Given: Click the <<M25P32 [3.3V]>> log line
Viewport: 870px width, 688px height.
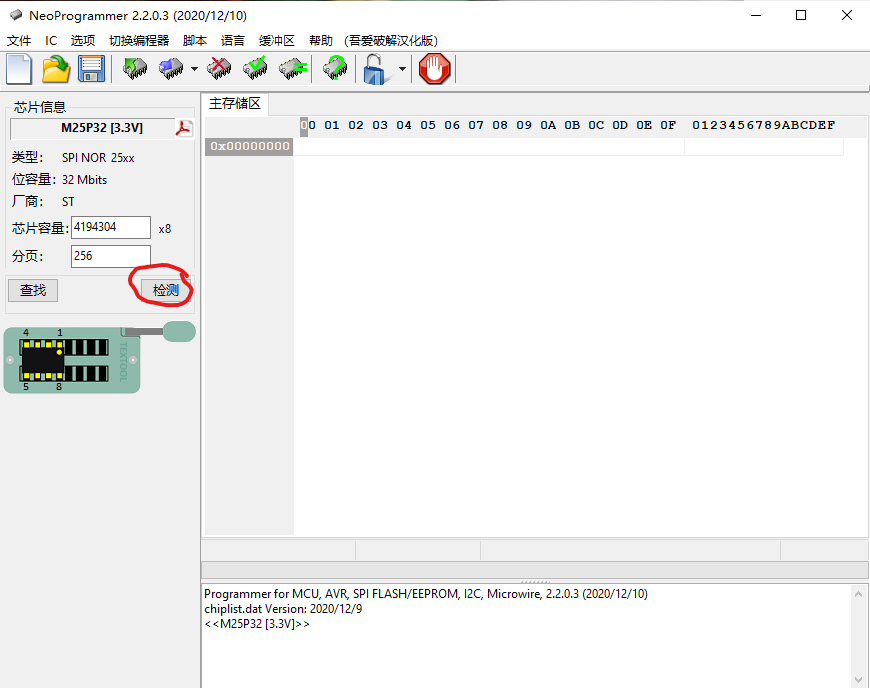Looking at the screenshot, I should [257, 624].
